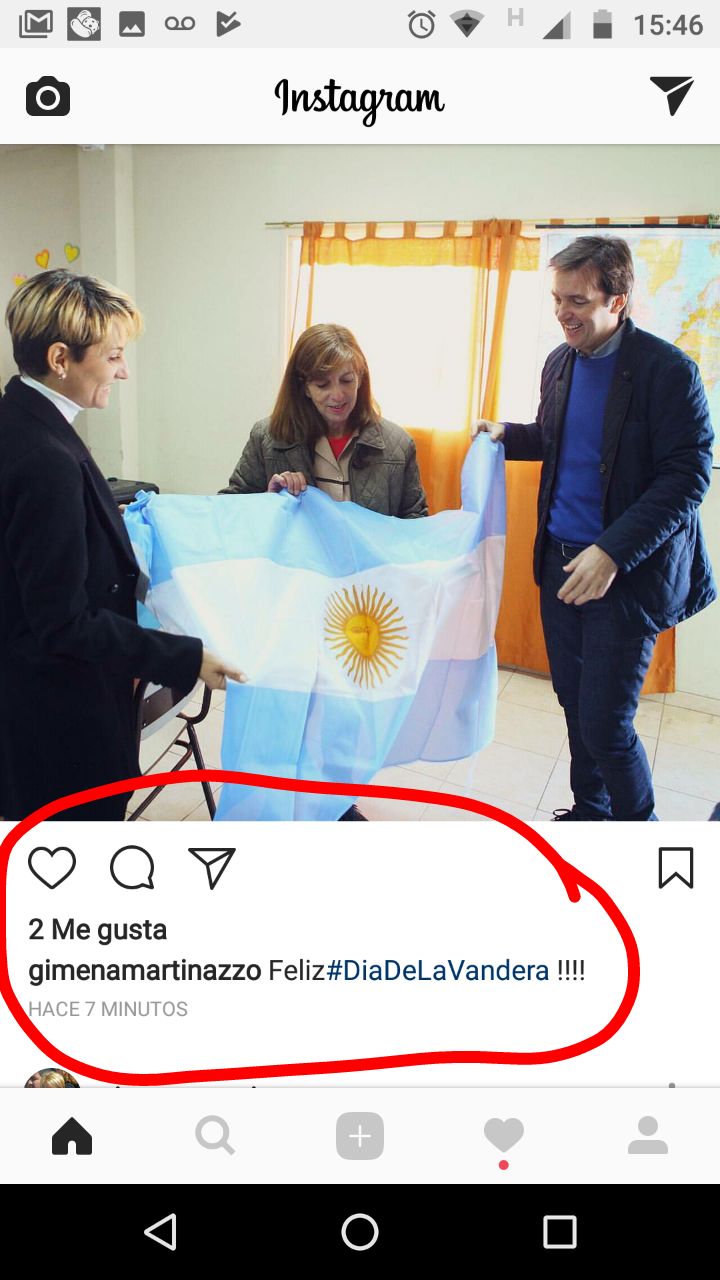Viewport: 720px width, 1280px height.
Task: Tap the Instagram logo header
Action: pos(359,99)
